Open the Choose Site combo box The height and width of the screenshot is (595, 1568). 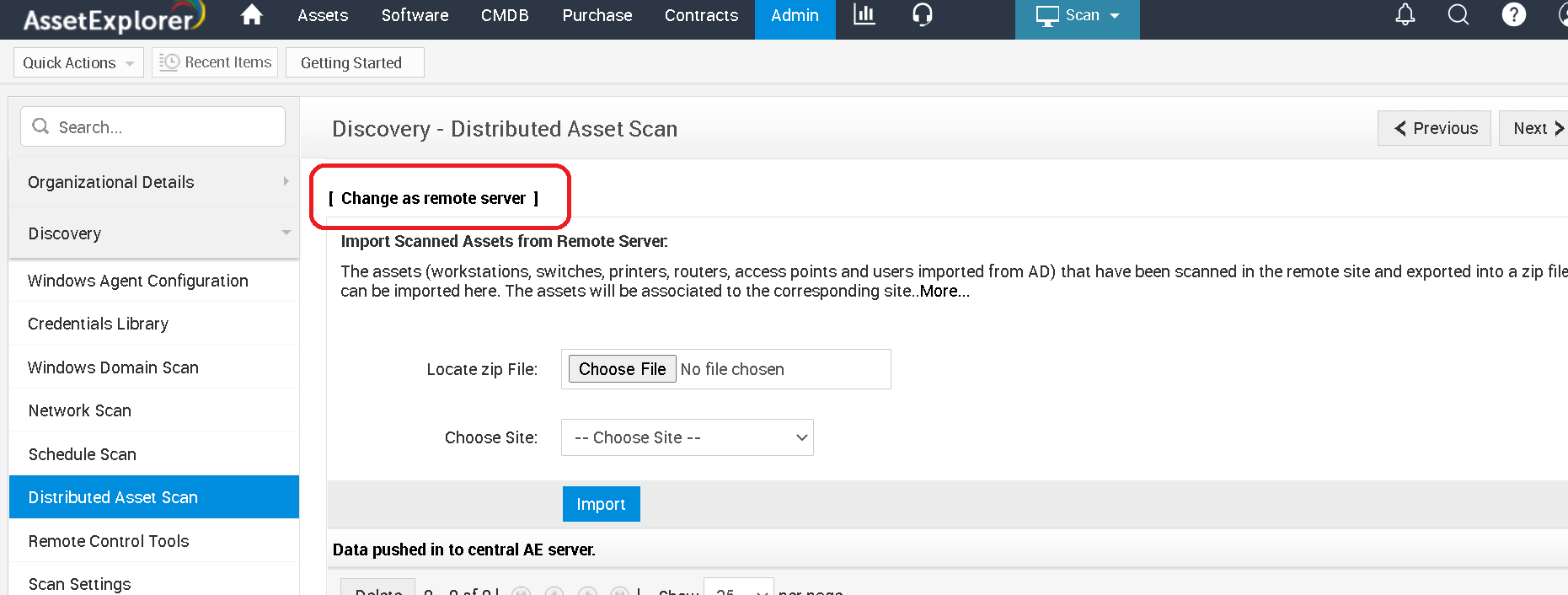[x=687, y=437]
